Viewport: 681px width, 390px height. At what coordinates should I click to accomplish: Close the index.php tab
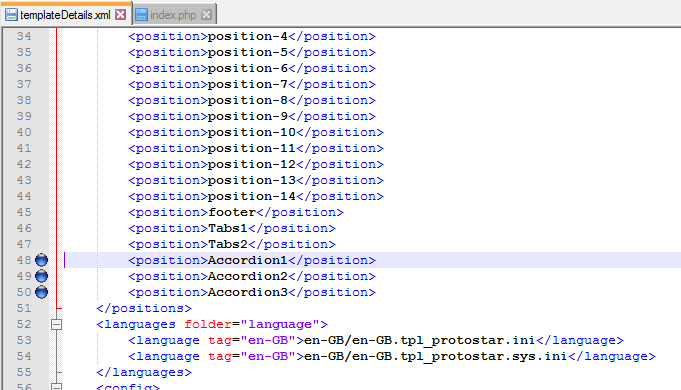[x=207, y=15]
